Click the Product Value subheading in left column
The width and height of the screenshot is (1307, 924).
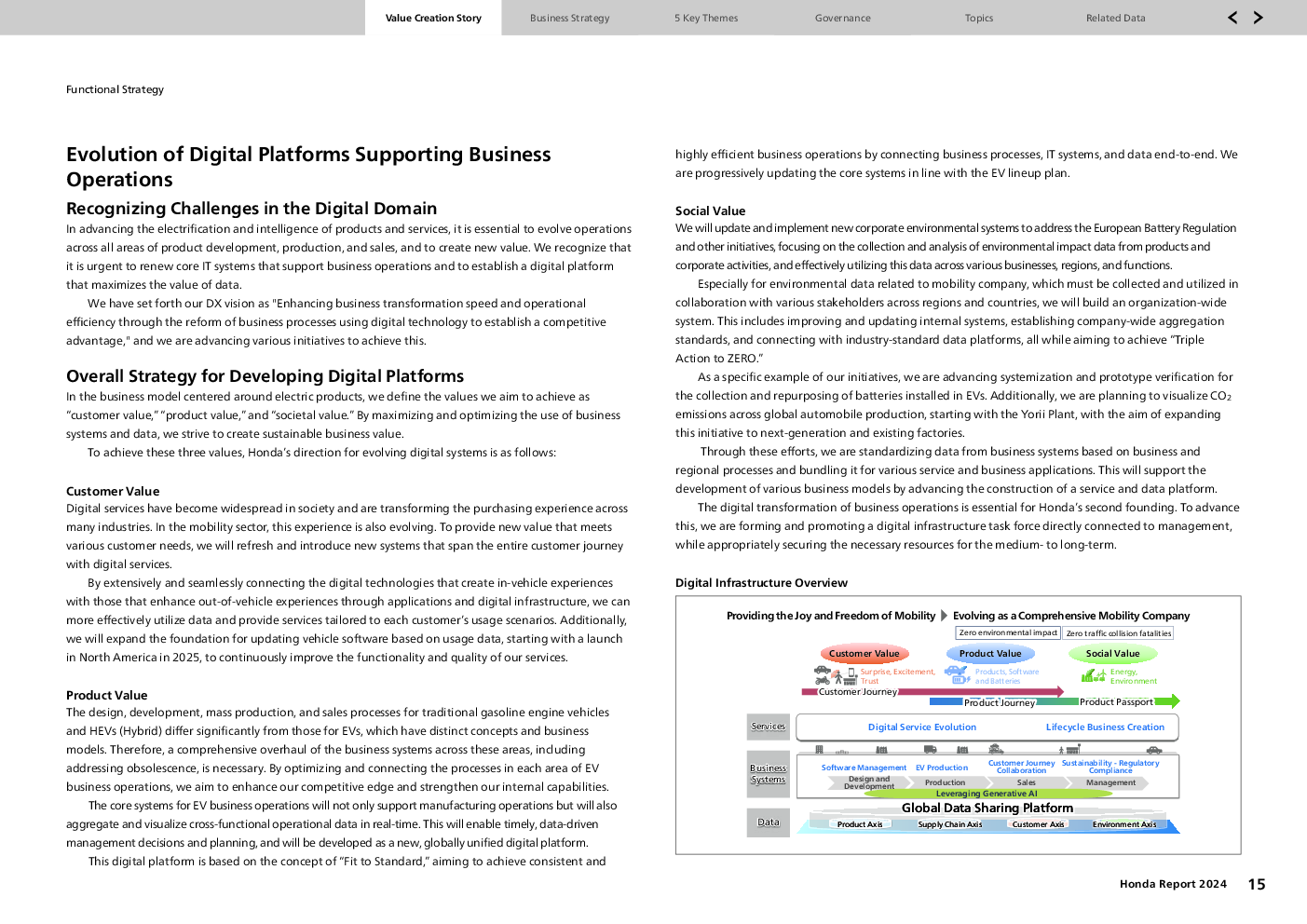(106, 695)
